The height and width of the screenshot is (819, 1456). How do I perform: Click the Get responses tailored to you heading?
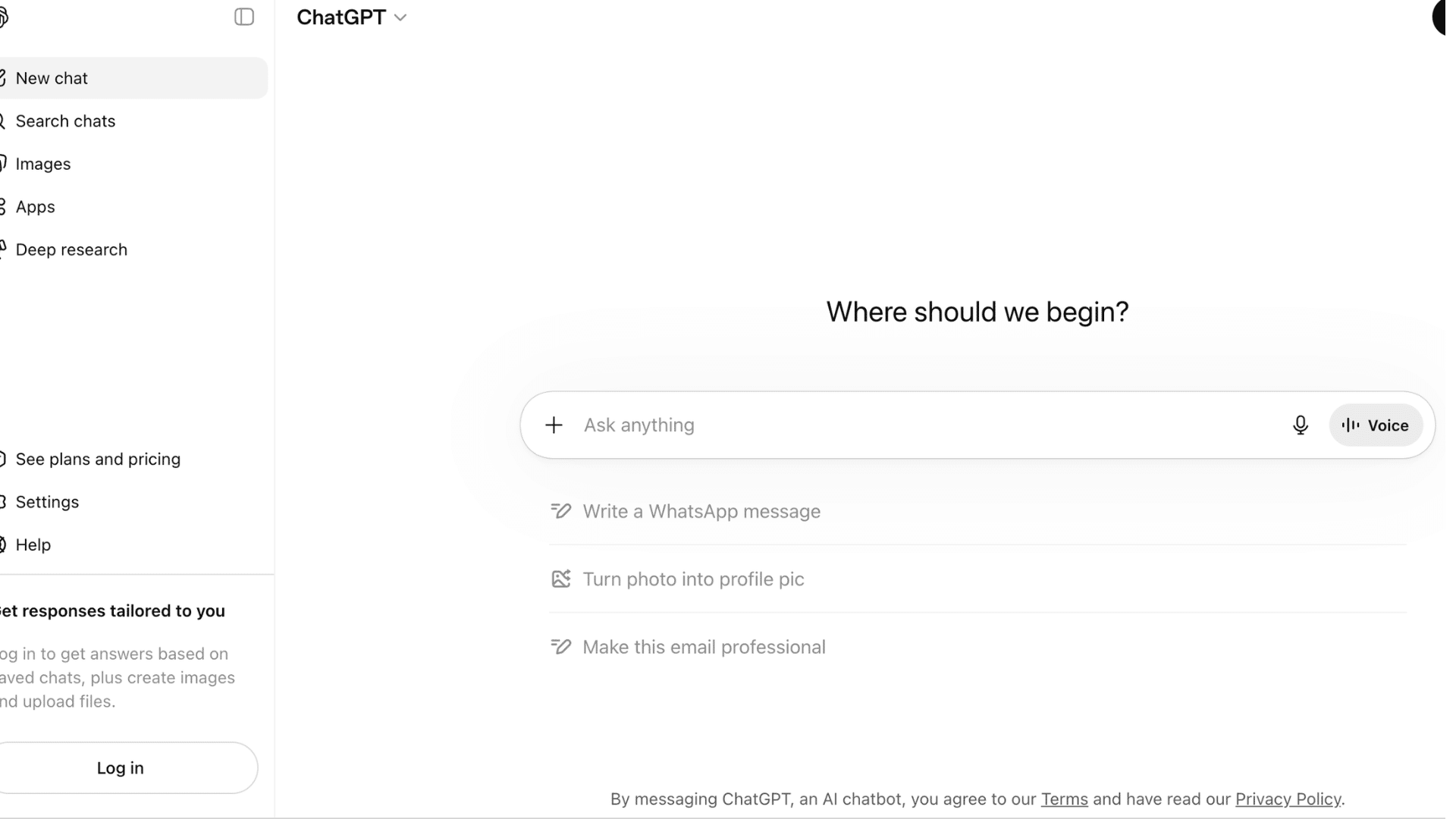[112, 611]
